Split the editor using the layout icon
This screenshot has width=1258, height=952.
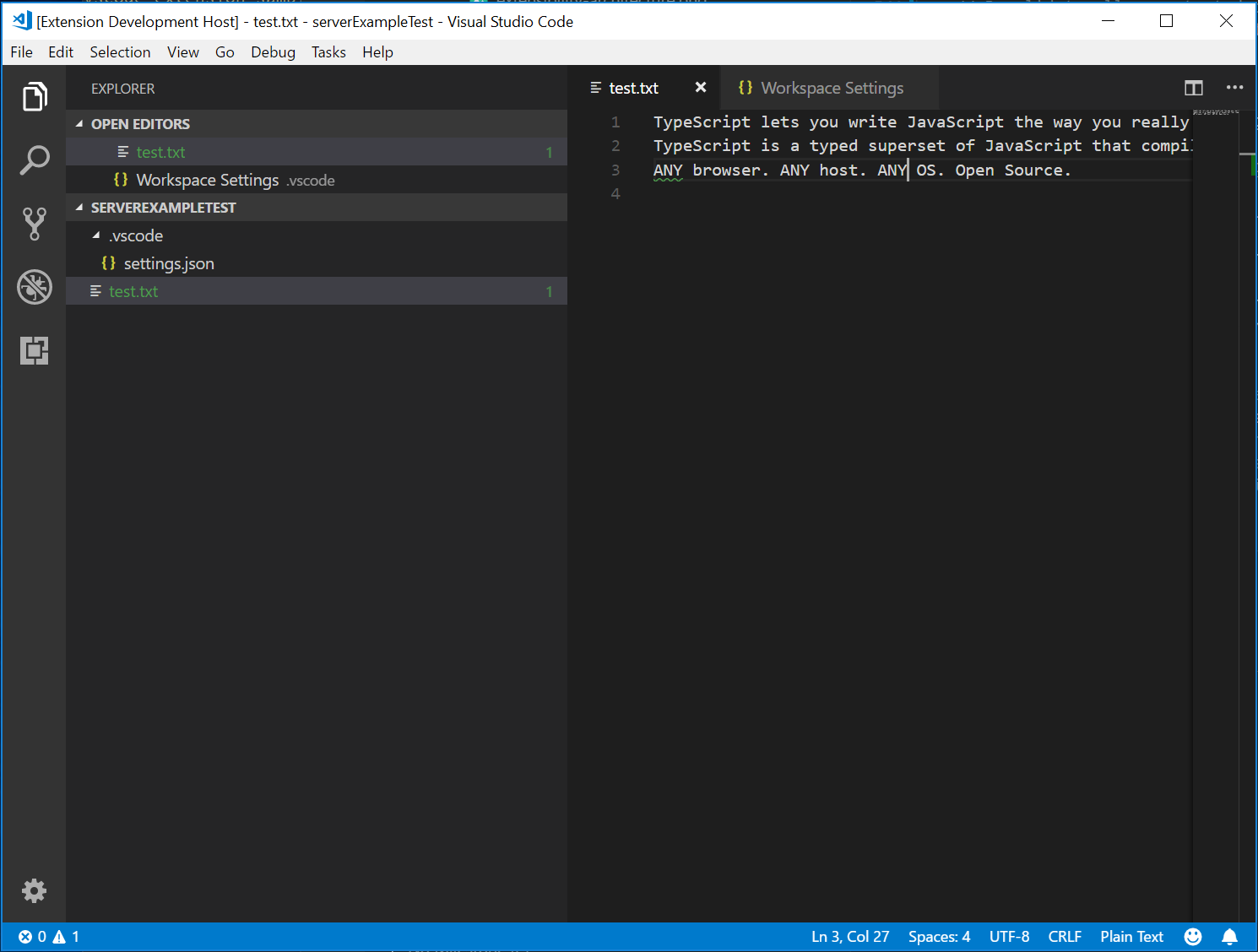1193,88
